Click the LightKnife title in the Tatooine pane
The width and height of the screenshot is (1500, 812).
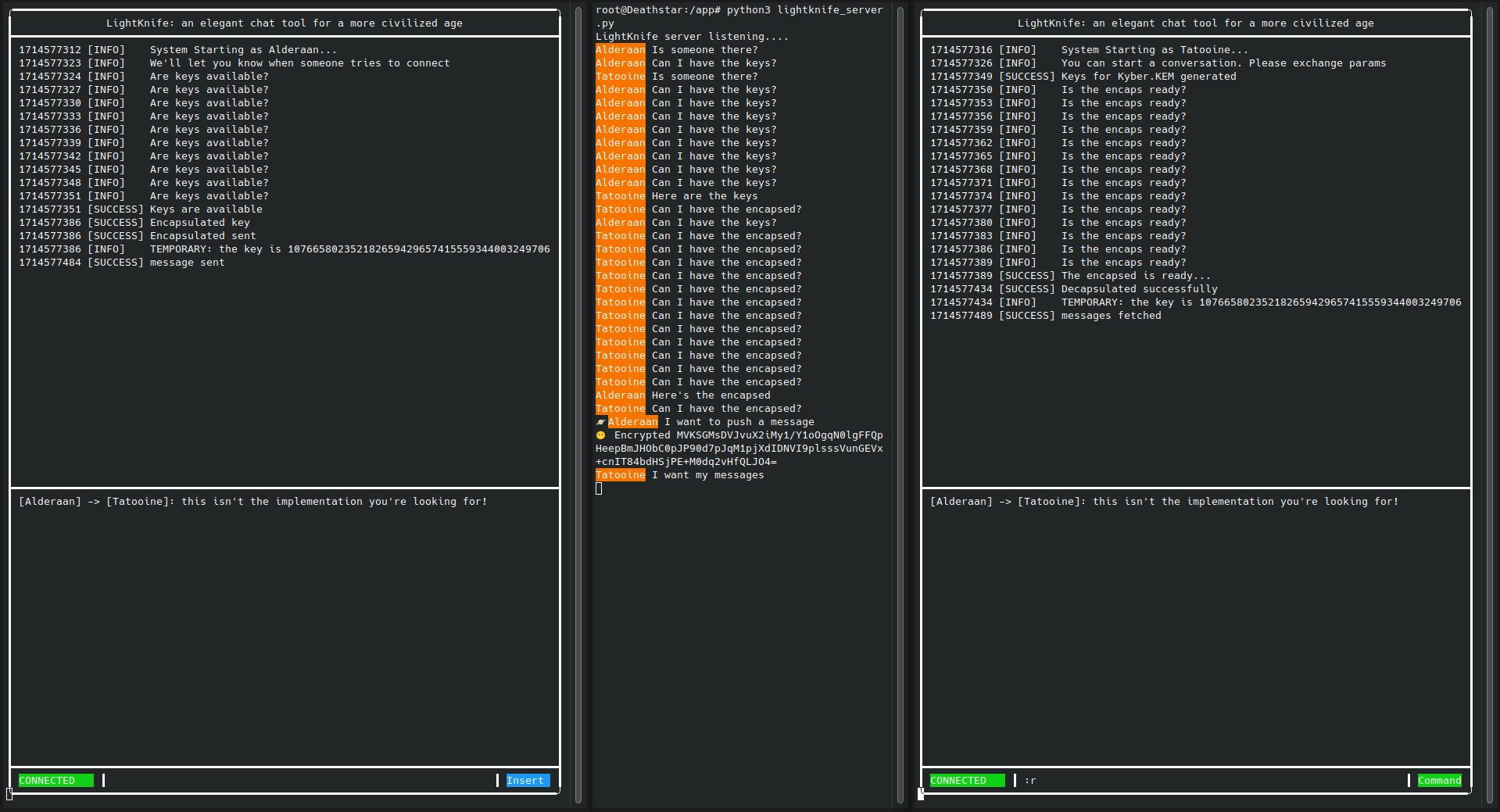point(1196,23)
